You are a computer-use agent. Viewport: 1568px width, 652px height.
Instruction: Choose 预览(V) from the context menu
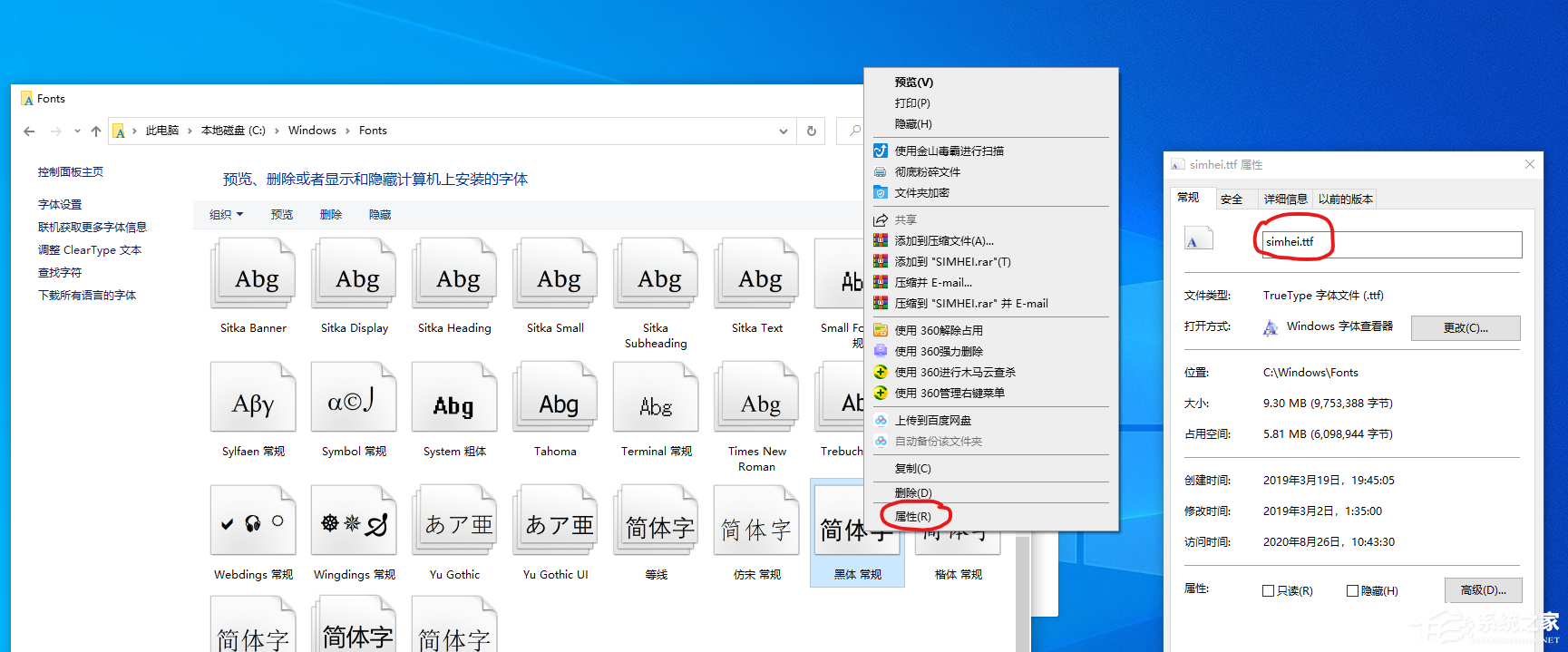[990, 83]
